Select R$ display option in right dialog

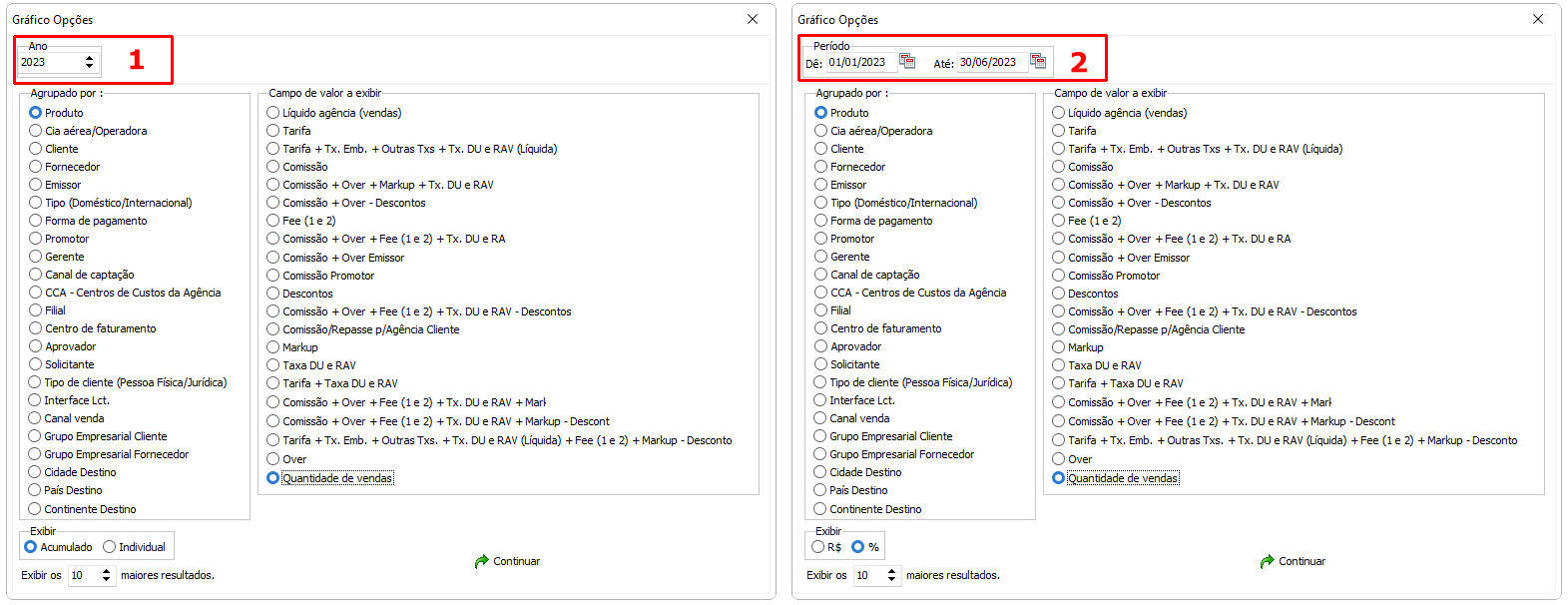[827, 547]
